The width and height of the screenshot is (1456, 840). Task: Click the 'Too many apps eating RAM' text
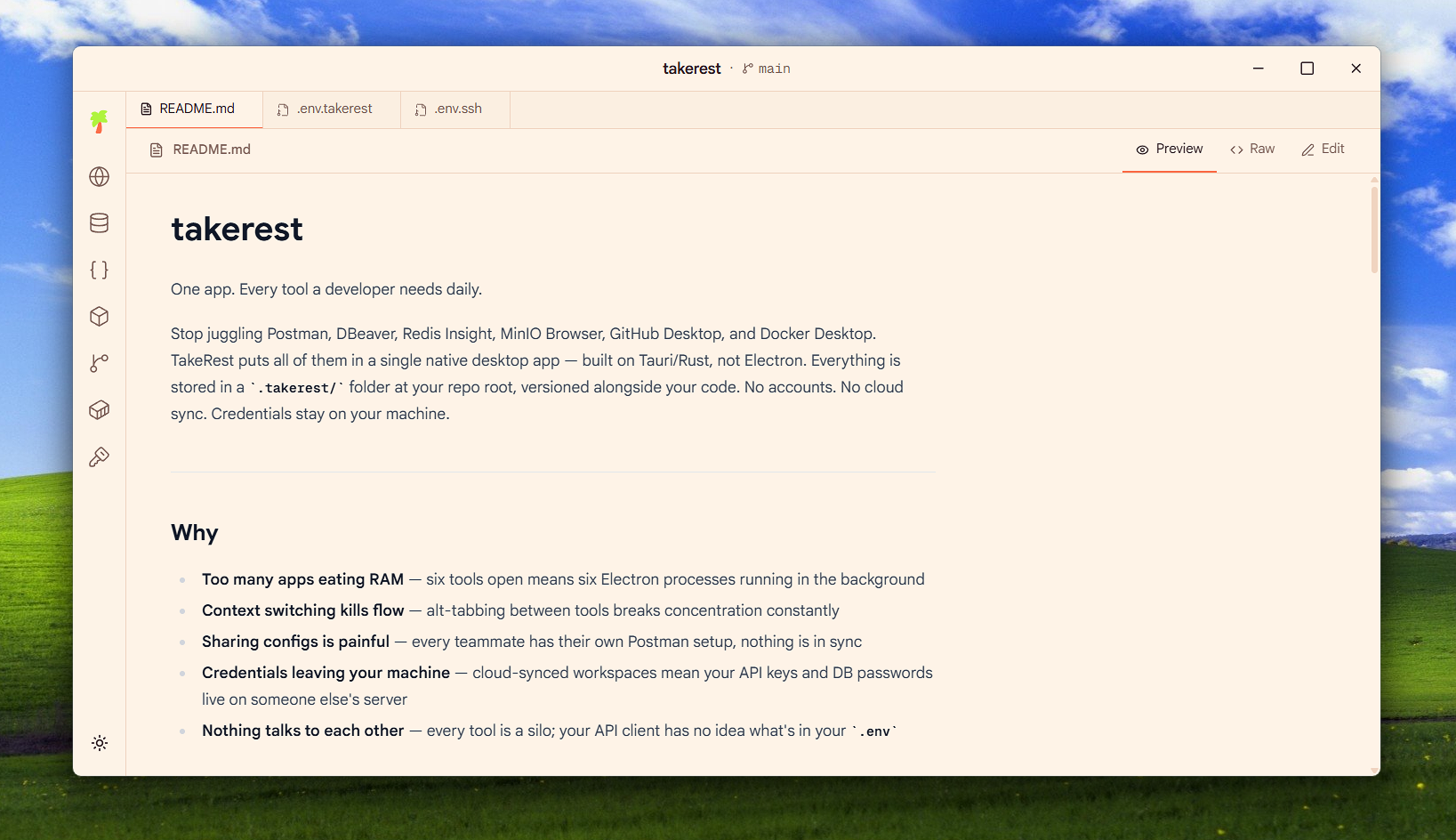pos(302,579)
